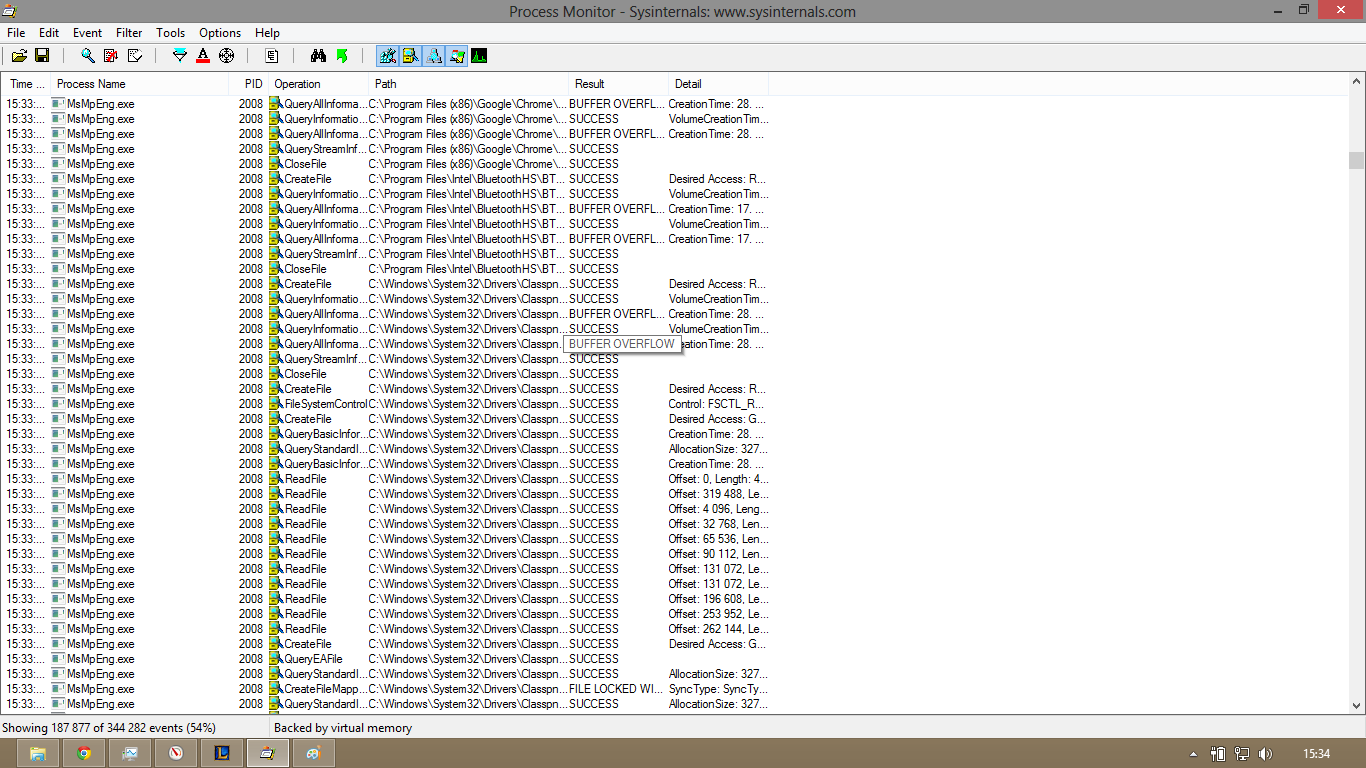This screenshot has height=768, width=1366.
Task: Click the green Jump To Object arrow
Action: click(342, 56)
